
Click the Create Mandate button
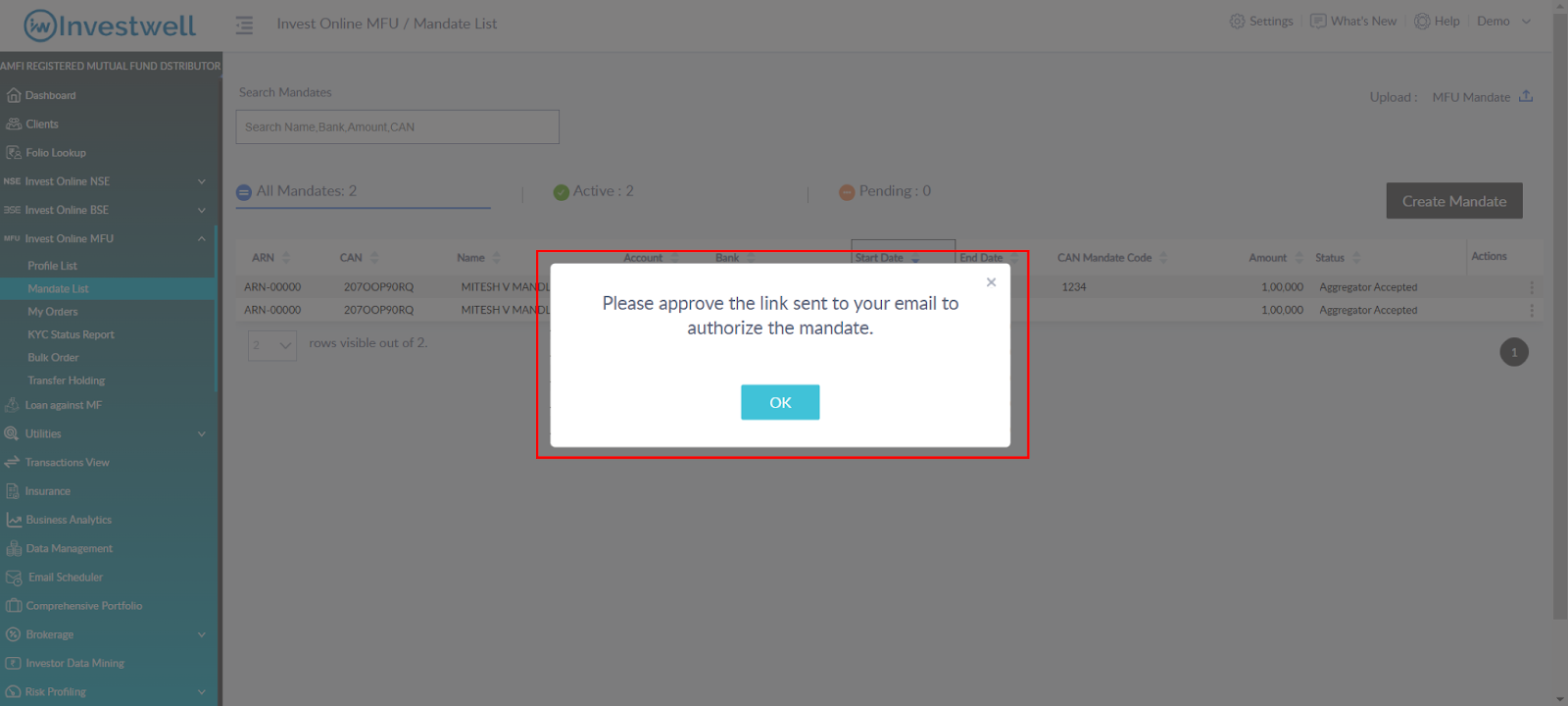tap(1454, 201)
